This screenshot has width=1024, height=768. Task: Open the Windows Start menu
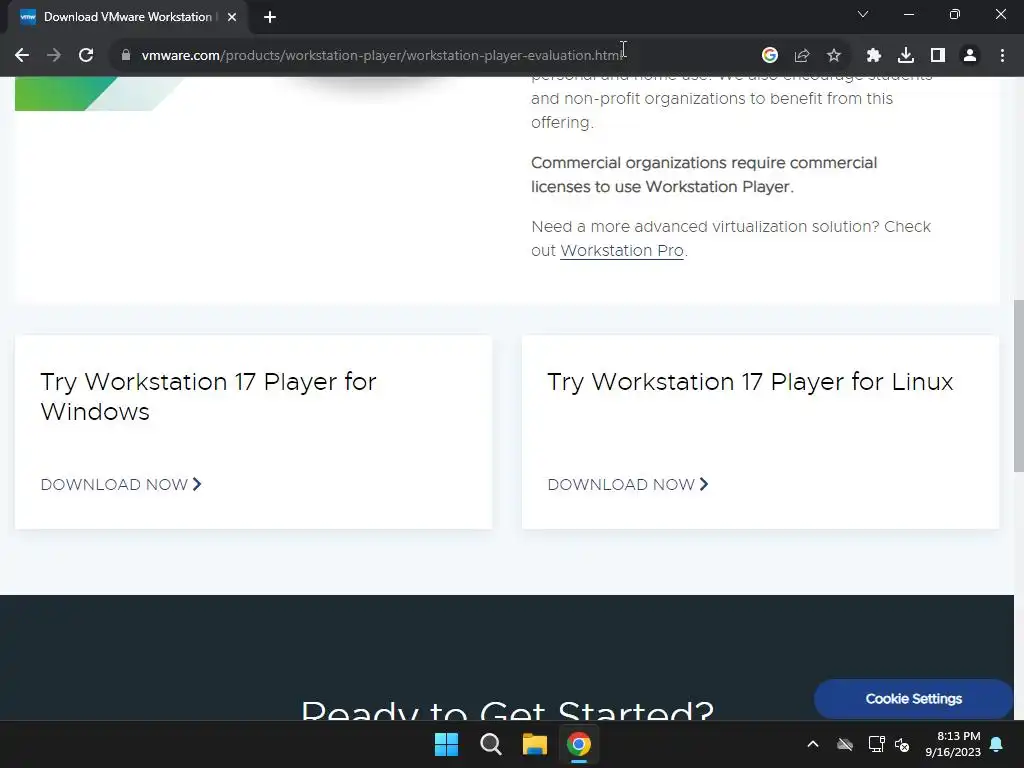[447, 744]
